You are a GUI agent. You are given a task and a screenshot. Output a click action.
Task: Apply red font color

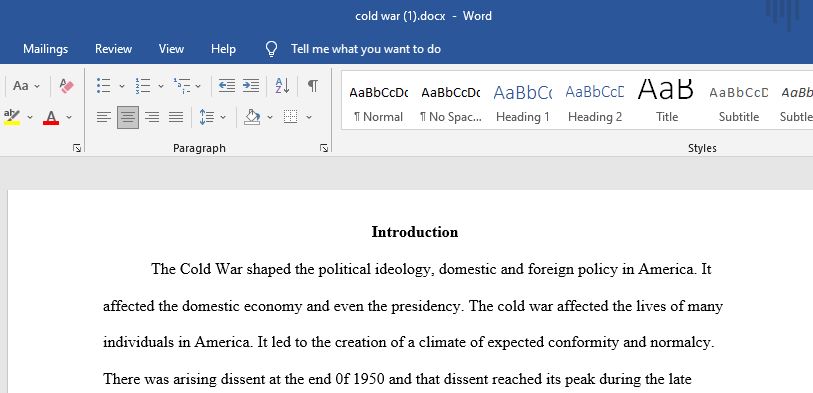[51, 117]
